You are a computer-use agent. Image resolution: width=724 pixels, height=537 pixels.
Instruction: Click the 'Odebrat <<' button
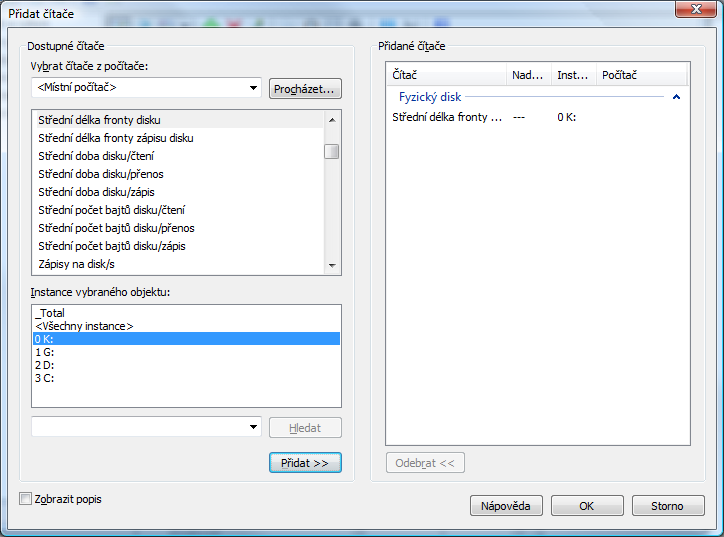425,463
